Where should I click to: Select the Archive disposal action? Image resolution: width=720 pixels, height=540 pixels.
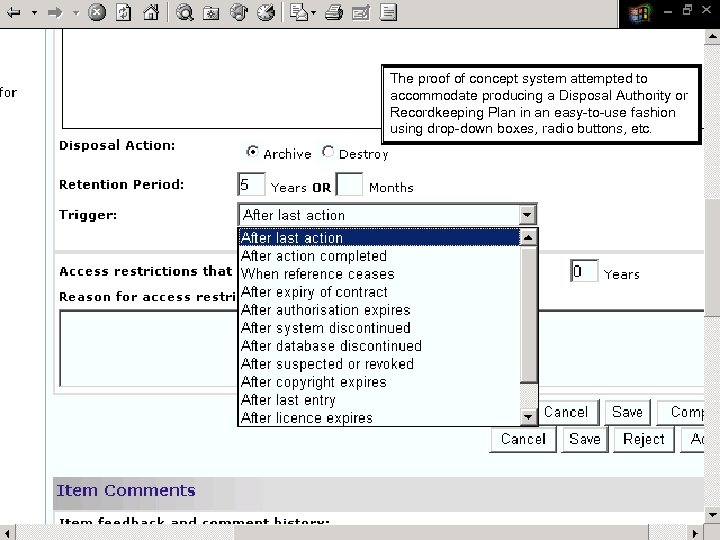tap(252, 151)
